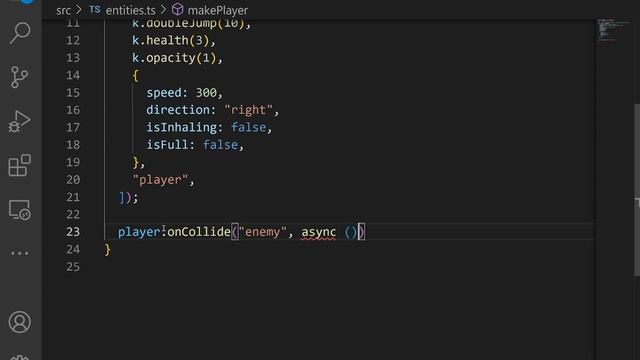This screenshot has height=360, width=640.
Task: Place cursor on 'async' with red squiggle
Action: coord(318,232)
